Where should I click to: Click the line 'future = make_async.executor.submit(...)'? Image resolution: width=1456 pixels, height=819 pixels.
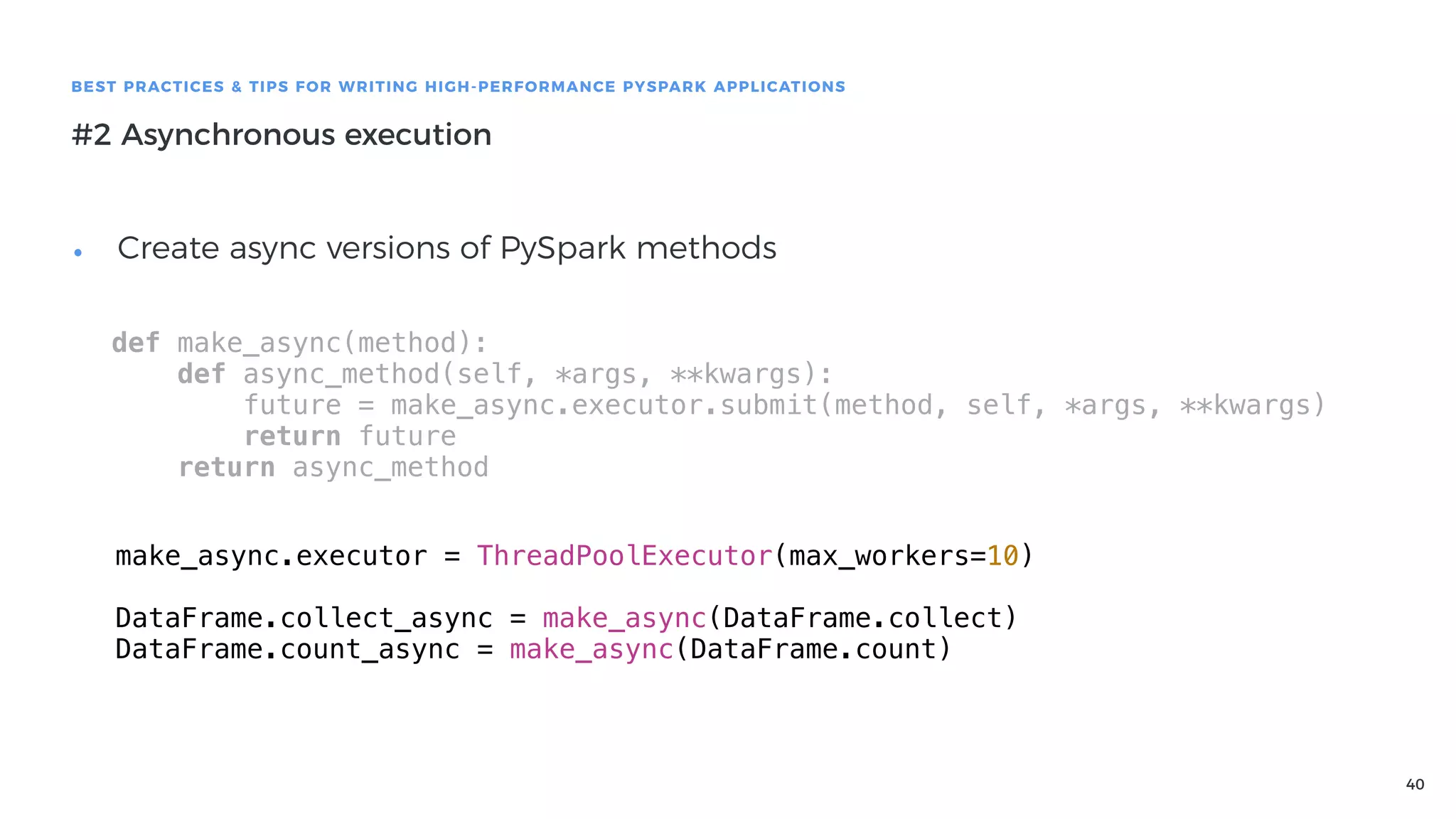coord(785,405)
